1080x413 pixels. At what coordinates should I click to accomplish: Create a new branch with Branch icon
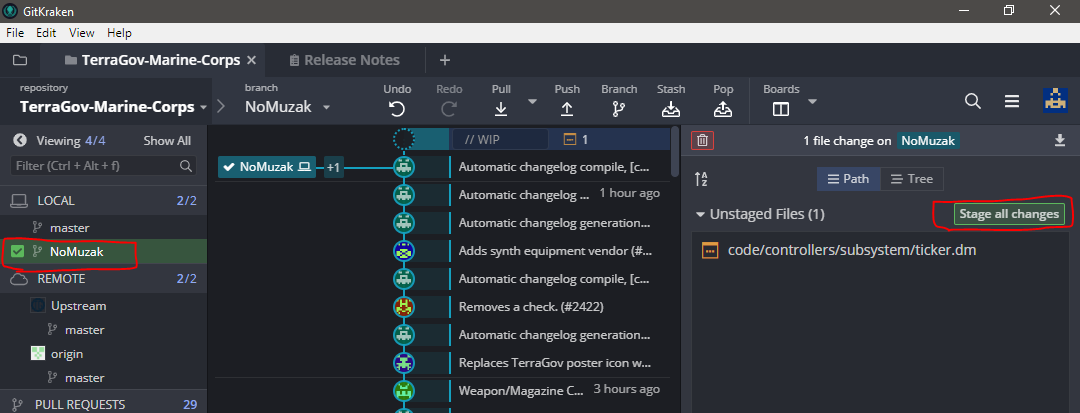(619, 109)
